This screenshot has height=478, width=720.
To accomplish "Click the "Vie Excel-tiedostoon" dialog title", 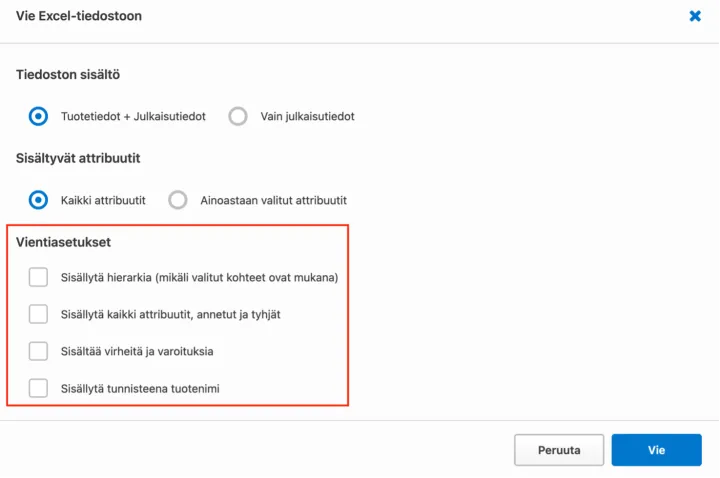I will tap(79, 16).
